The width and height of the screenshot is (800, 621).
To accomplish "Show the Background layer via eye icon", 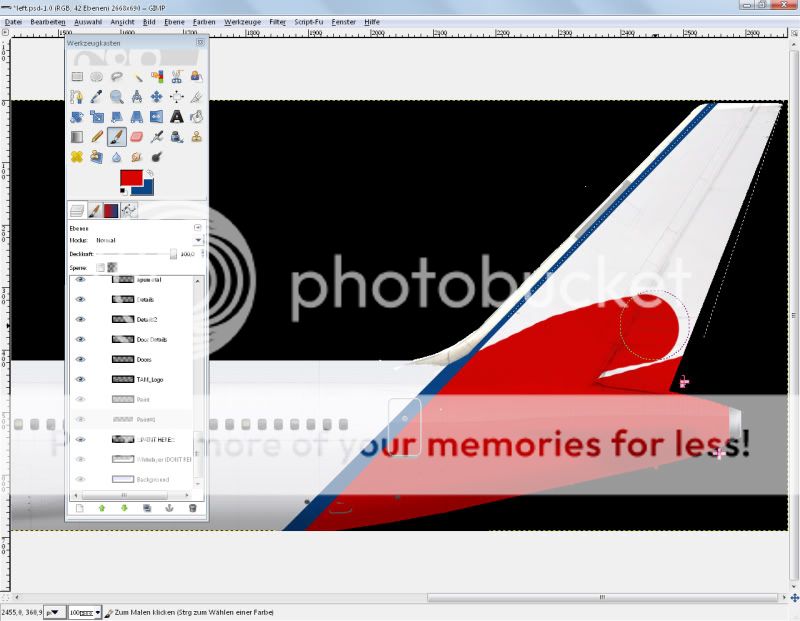I will pyautogui.click(x=81, y=479).
